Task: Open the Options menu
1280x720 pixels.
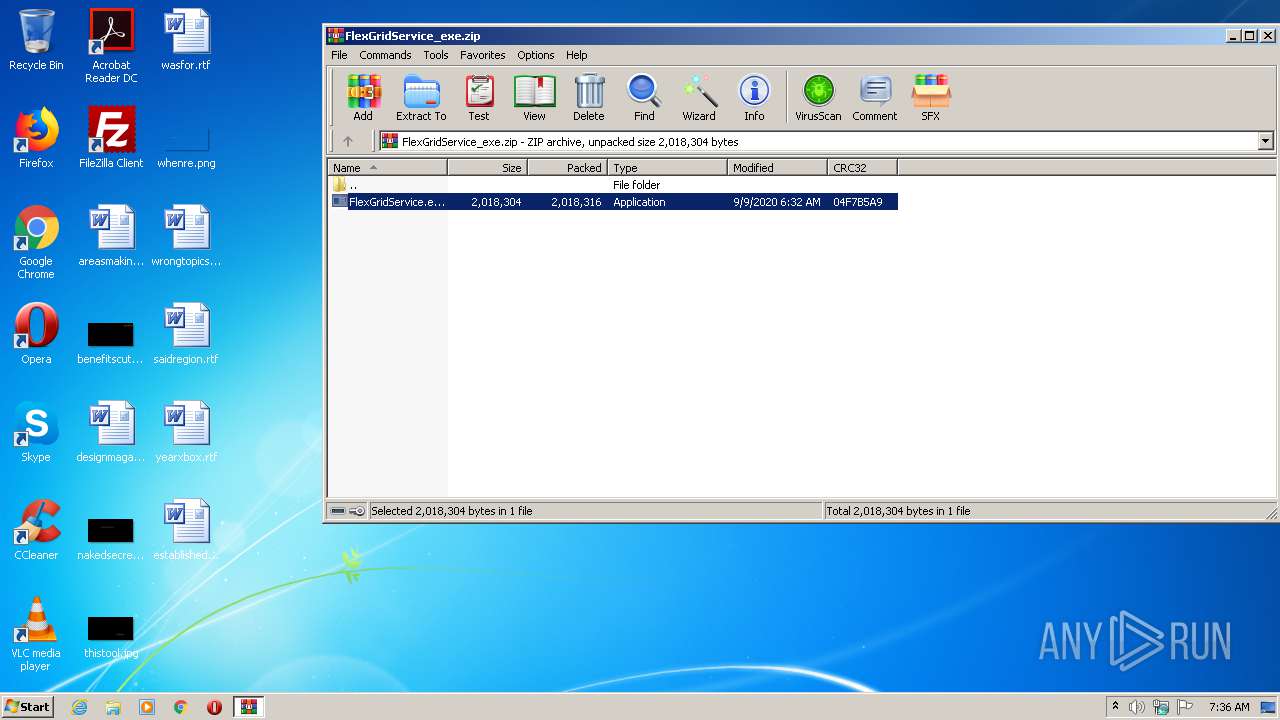Action: point(535,55)
